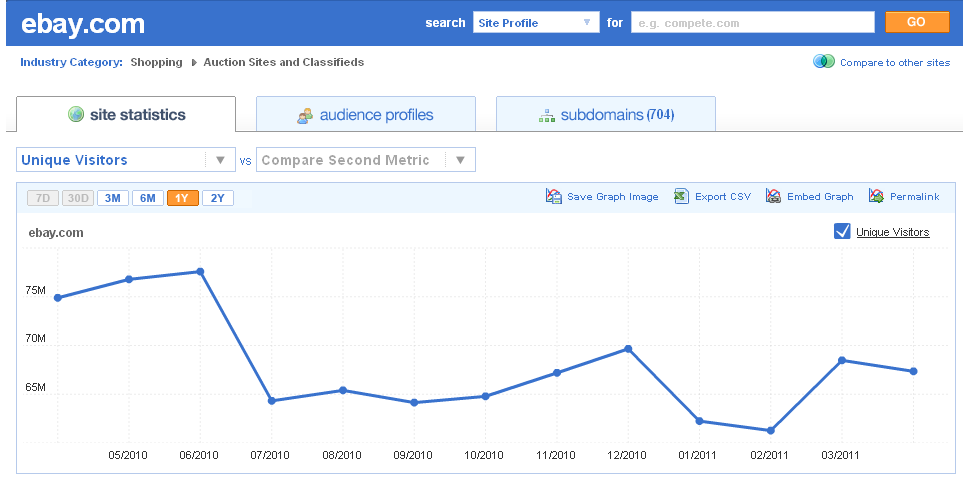Select the 1Y time range button
The width and height of the screenshot is (965, 477).
coord(183,198)
